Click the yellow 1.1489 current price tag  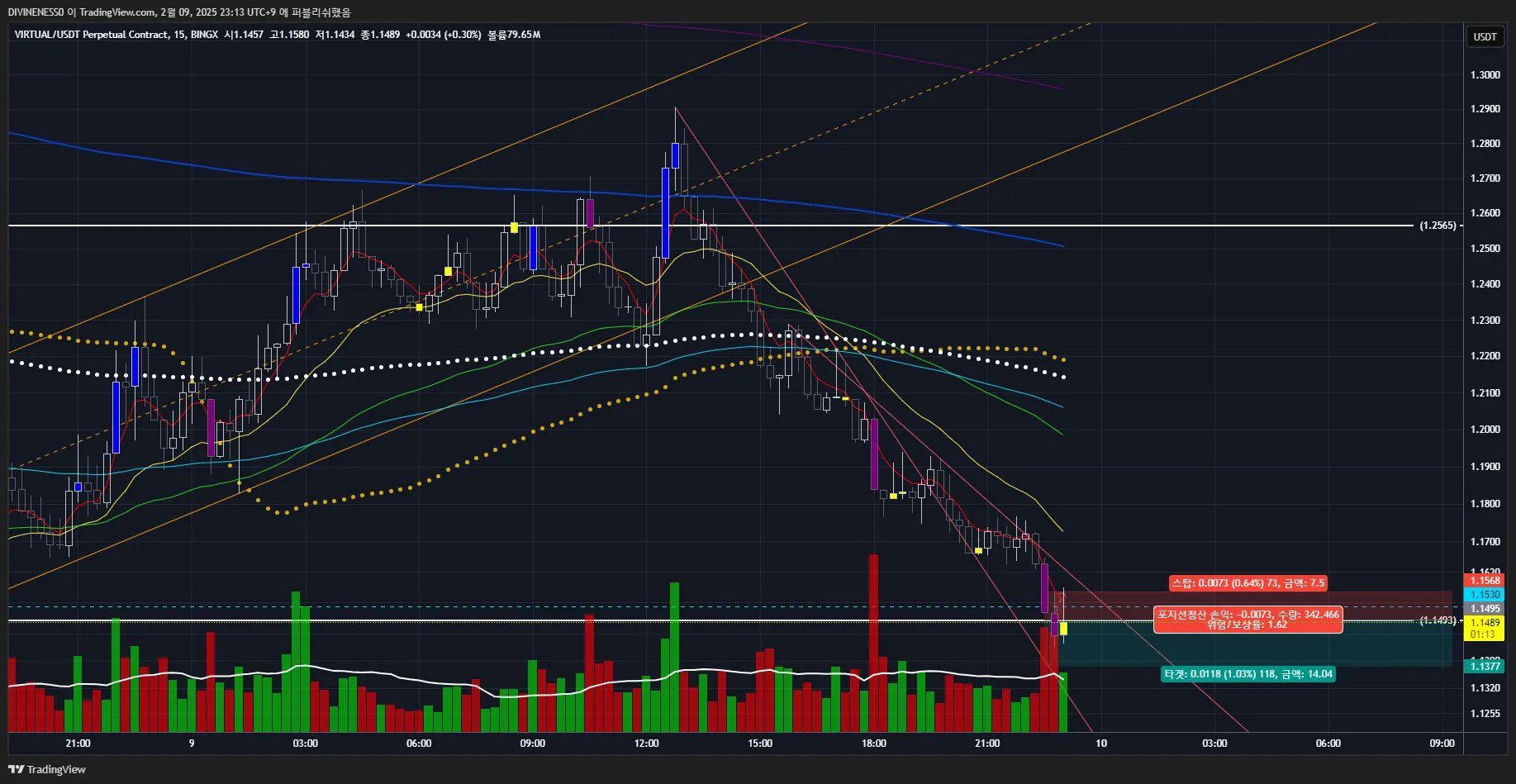pyautogui.click(x=1485, y=623)
